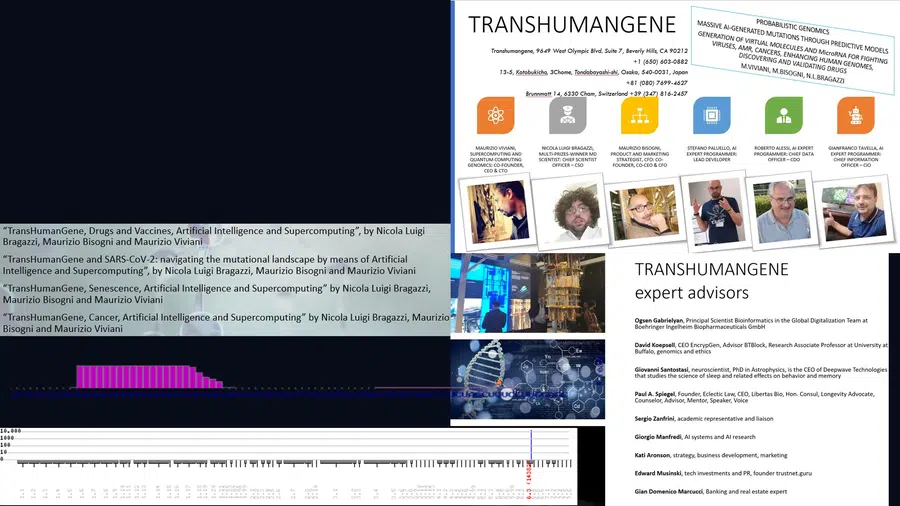Click the Maurizio Bisogni role caption
The height and width of the screenshot is (506, 900).
point(639,157)
